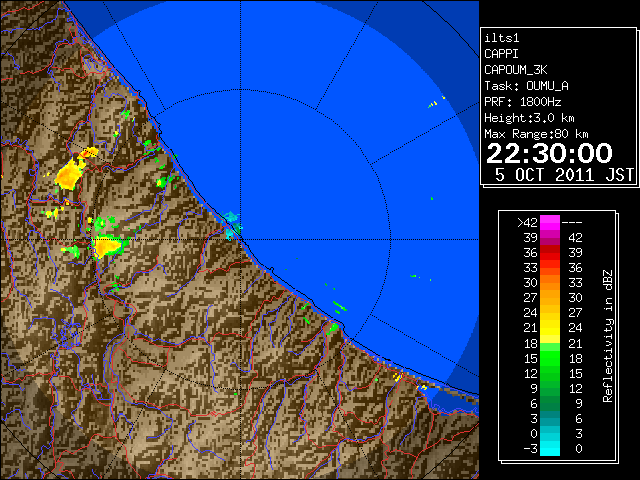Click the ">42" legend label
The image size is (640, 480).
pos(527,223)
